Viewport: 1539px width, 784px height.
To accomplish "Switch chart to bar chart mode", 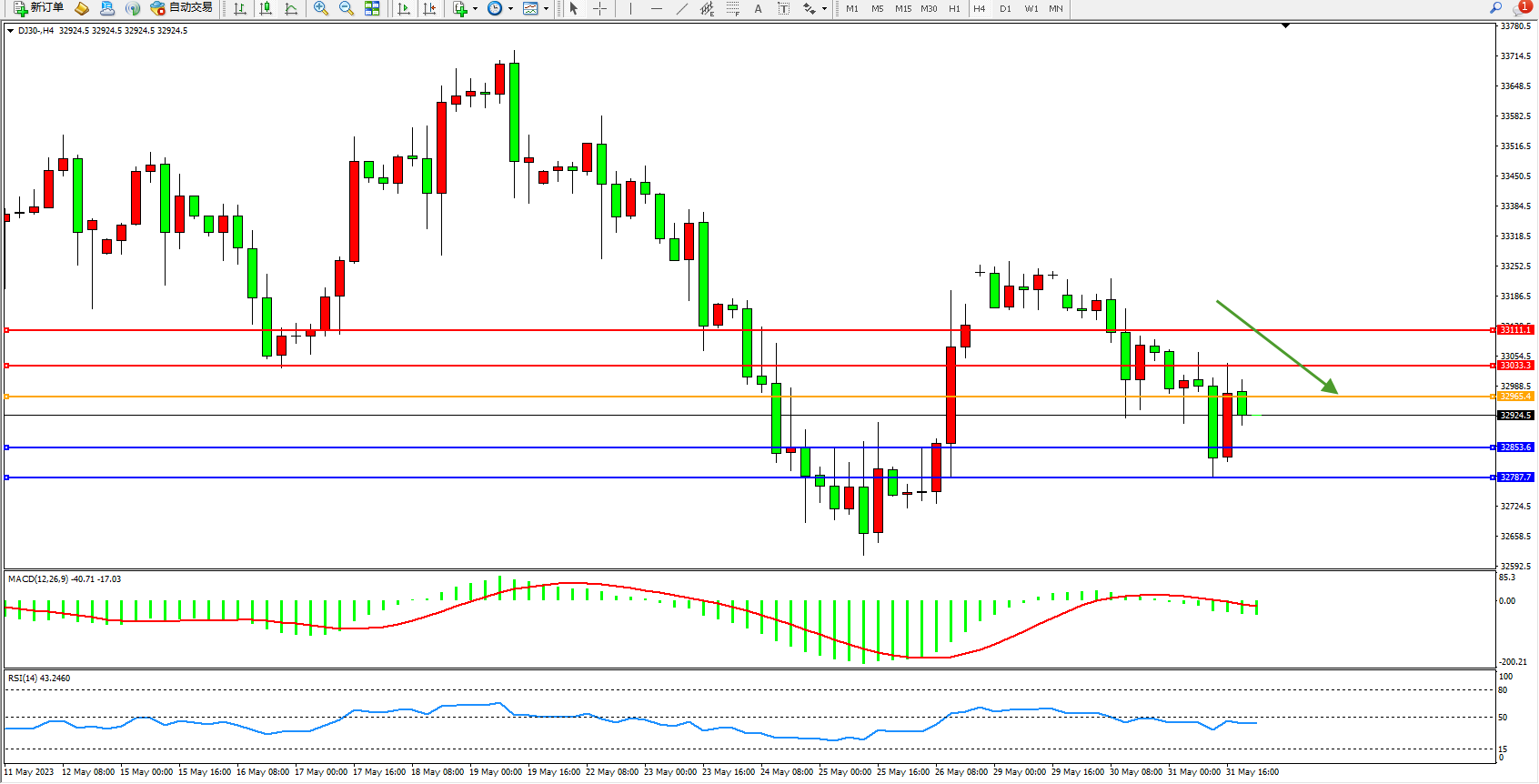I will pyautogui.click(x=240, y=8).
